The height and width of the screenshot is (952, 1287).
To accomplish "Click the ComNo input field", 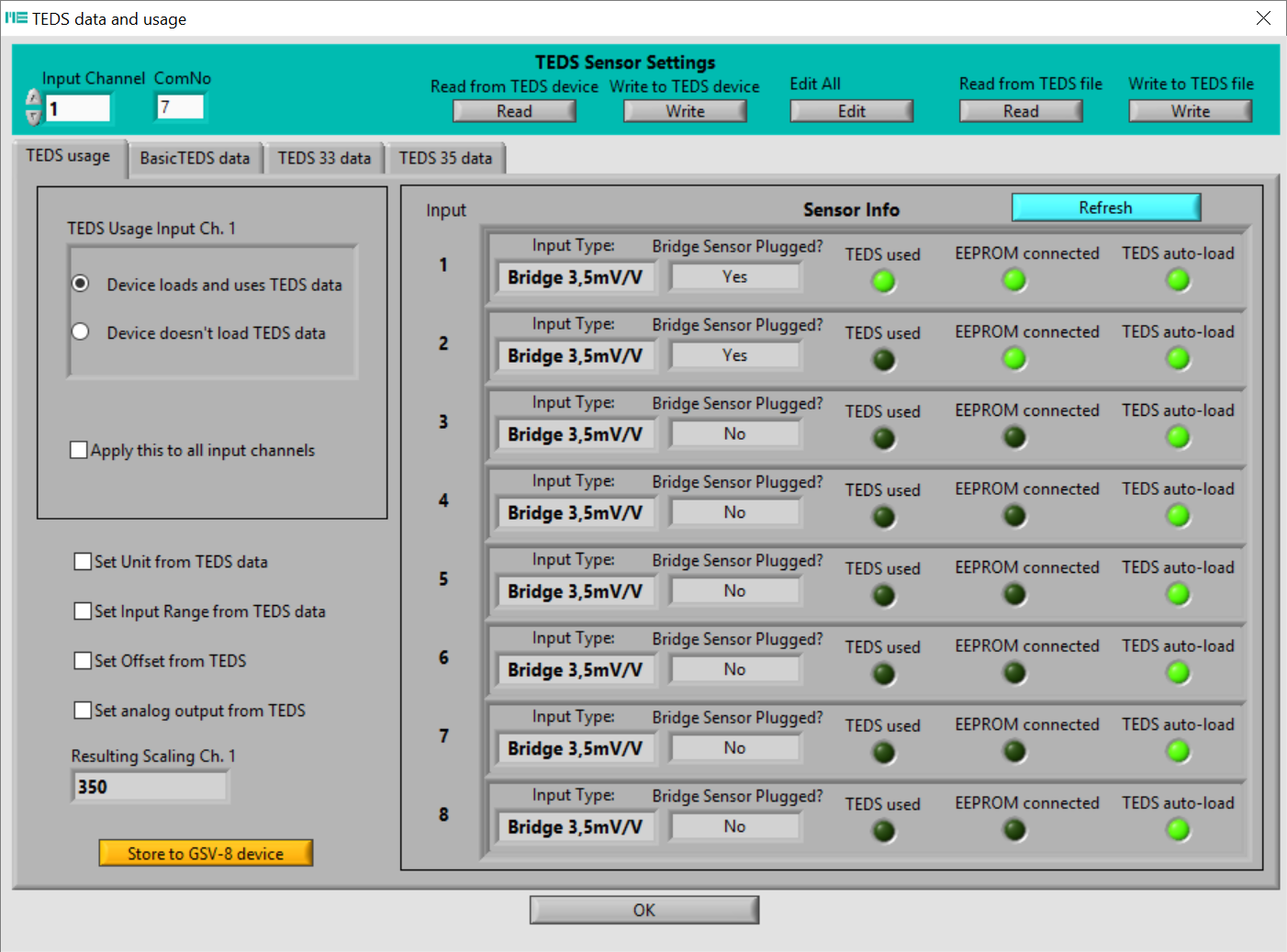I will pyautogui.click(x=180, y=107).
